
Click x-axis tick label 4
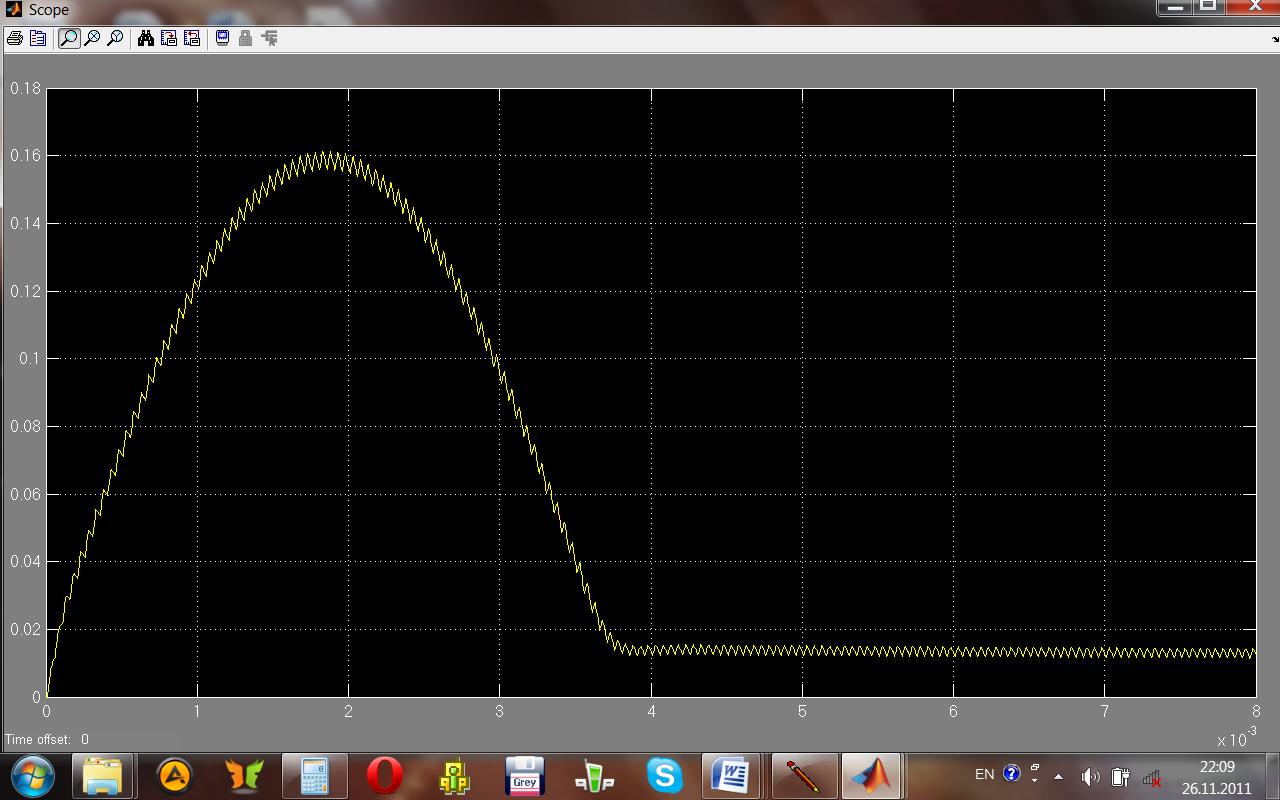point(651,711)
